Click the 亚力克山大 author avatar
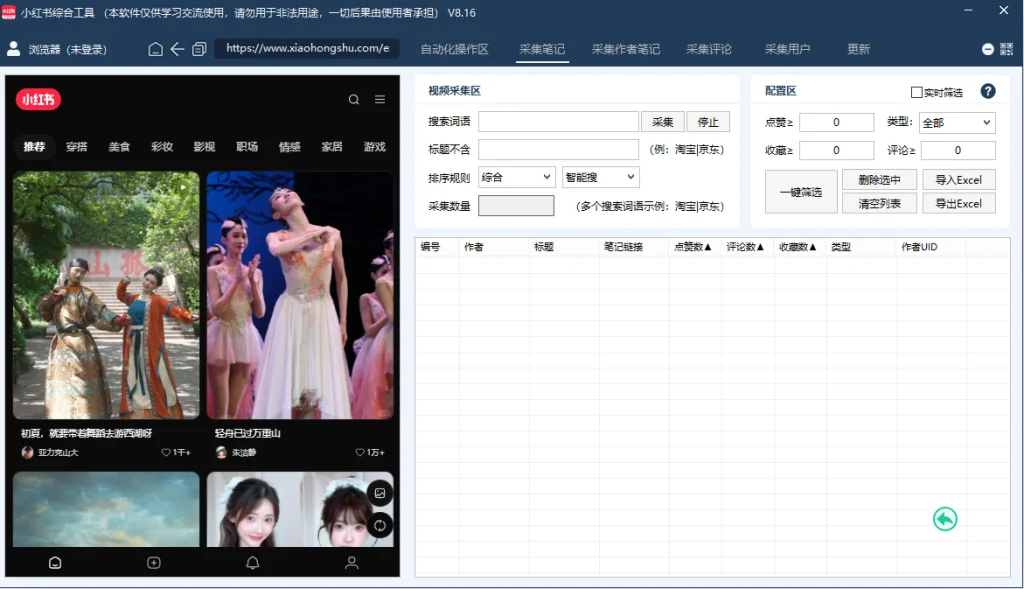 pos(27,452)
